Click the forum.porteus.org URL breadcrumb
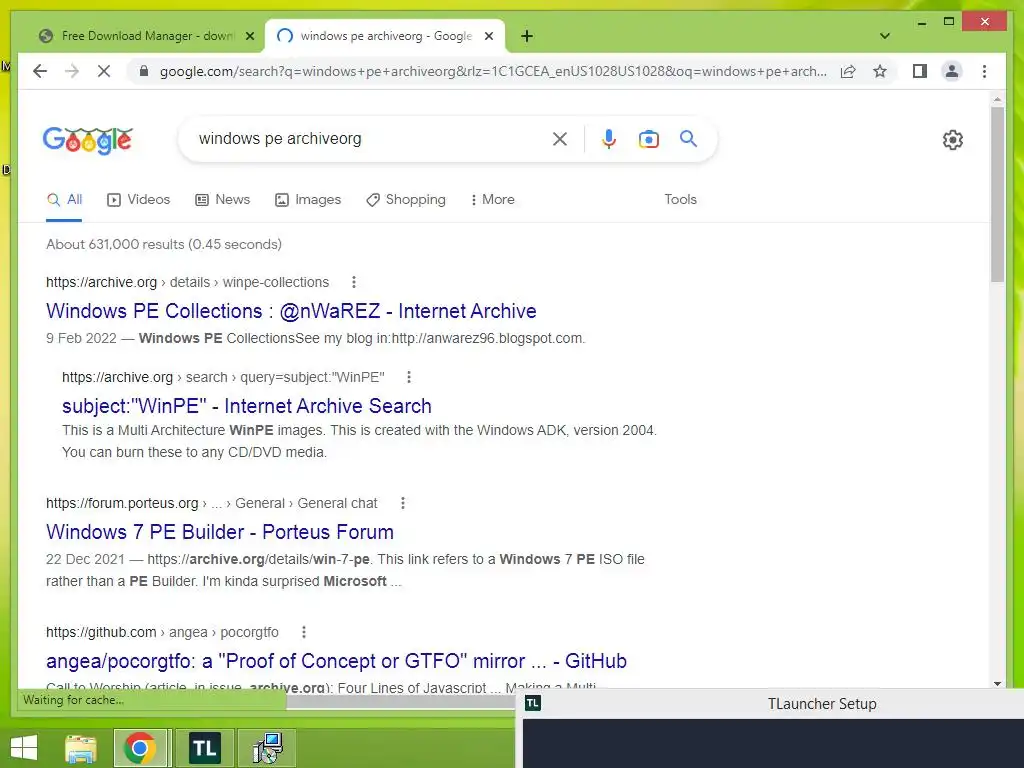Viewport: 1024px width, 768px height. tap(212, 503)
